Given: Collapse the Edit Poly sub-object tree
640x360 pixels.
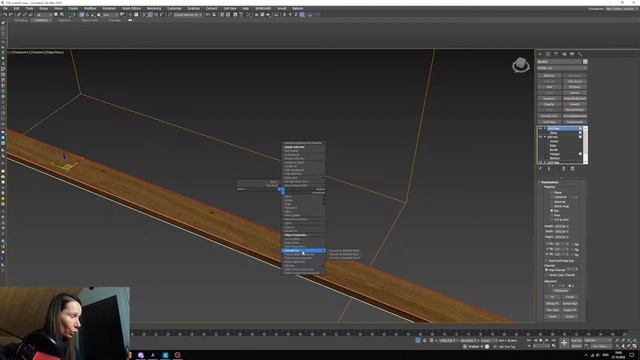Looking at the screenshot, I should [x=544, y=137].
